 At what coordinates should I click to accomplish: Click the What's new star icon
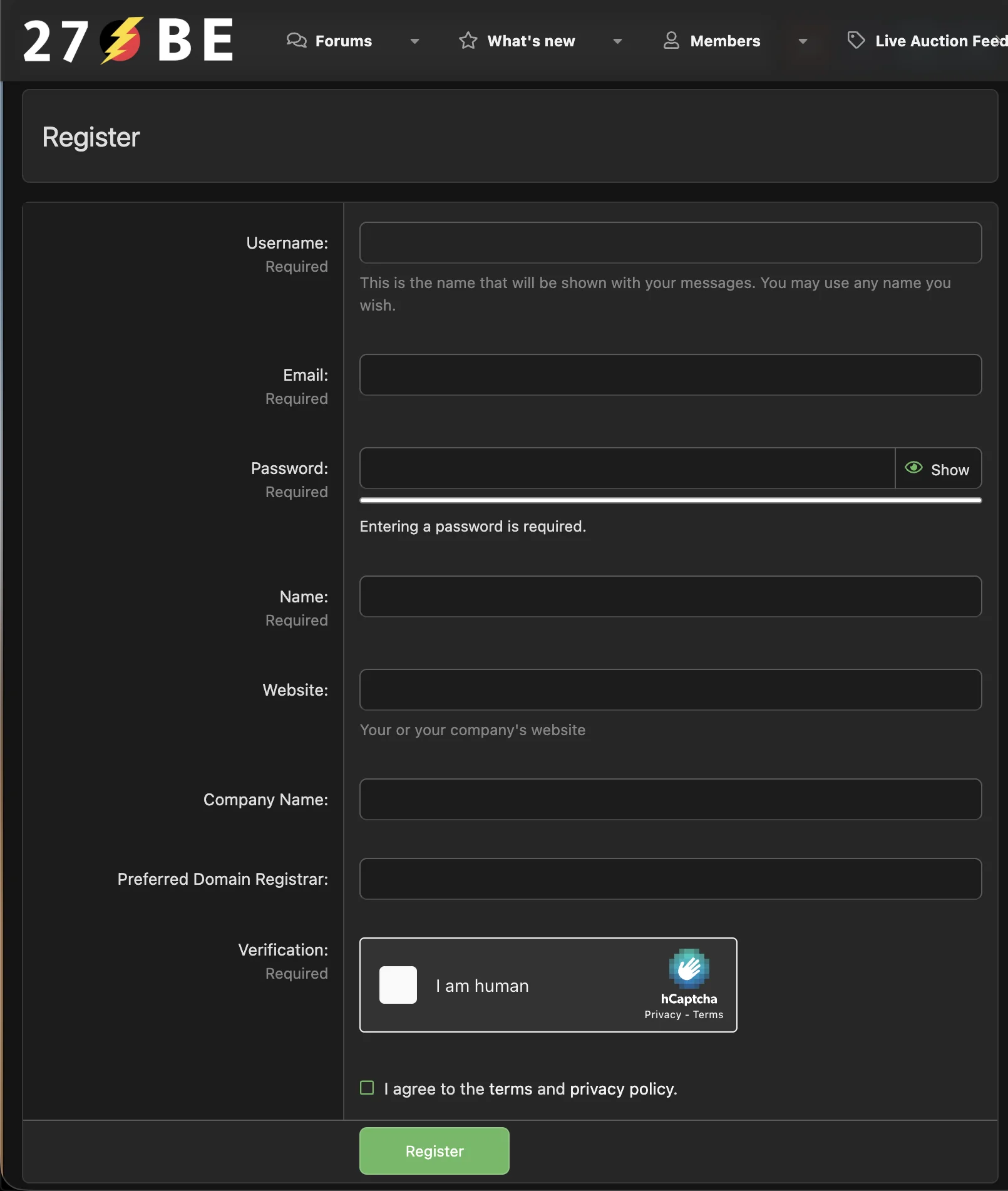468,41
